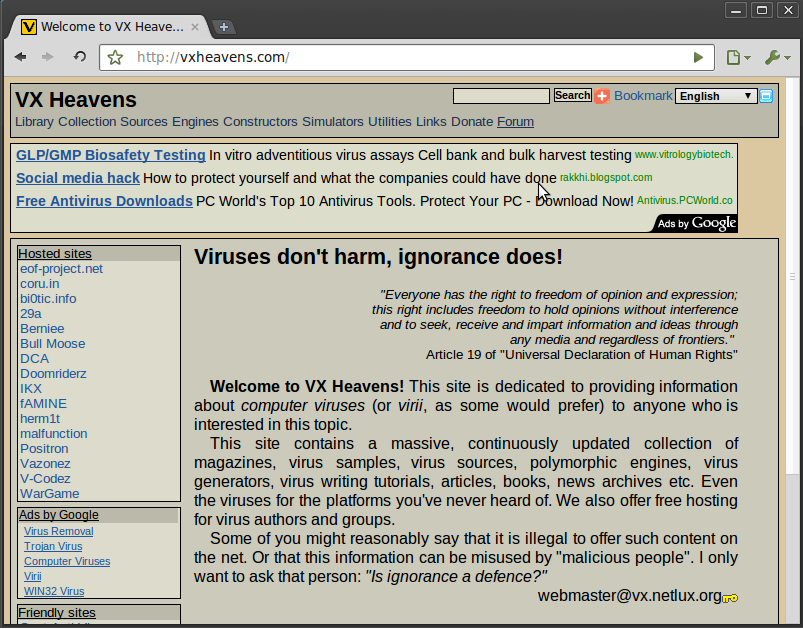This screenshot has height=629, width=803.
Task: Open the page menu icon
Action: 738,57
